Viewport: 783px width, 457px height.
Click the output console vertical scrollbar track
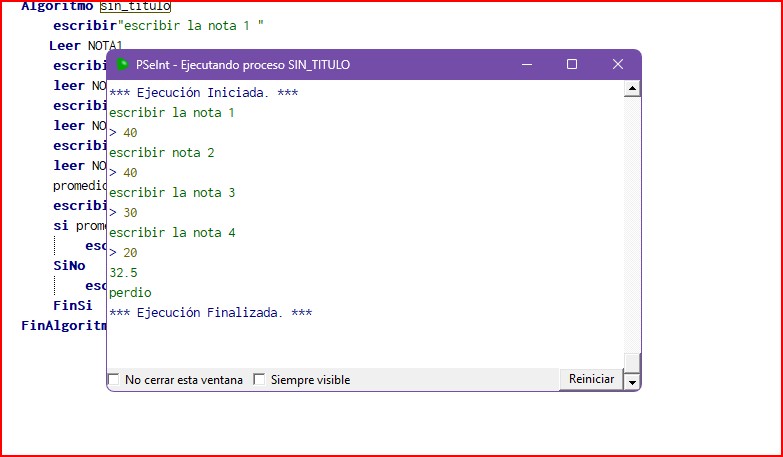click(631, 220)
